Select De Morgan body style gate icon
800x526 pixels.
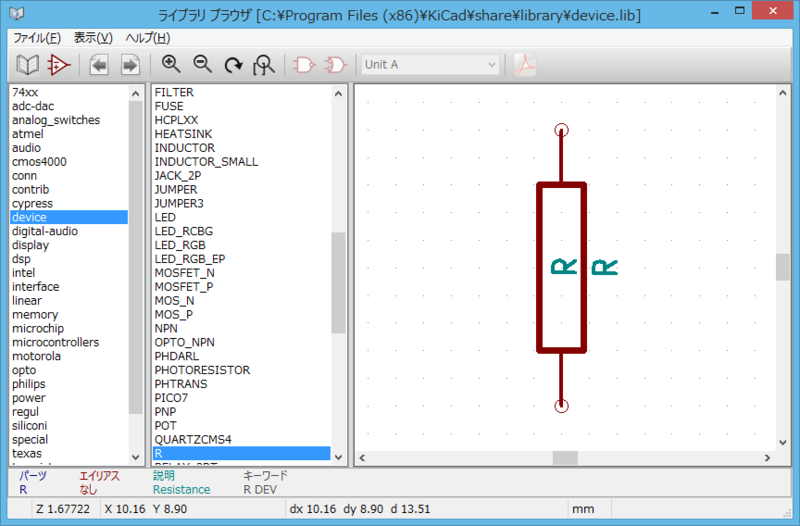(336, 65)
